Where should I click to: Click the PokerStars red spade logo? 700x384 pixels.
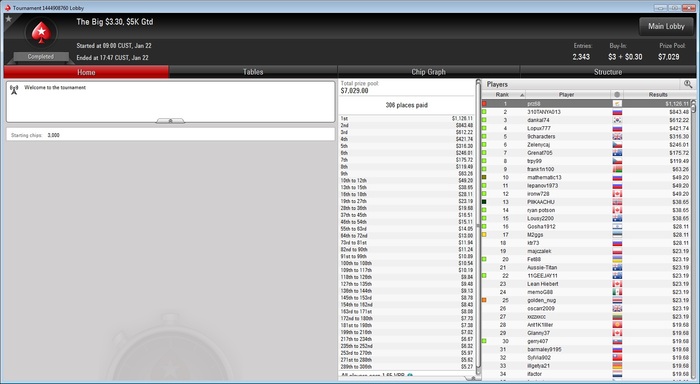(41, 33)
